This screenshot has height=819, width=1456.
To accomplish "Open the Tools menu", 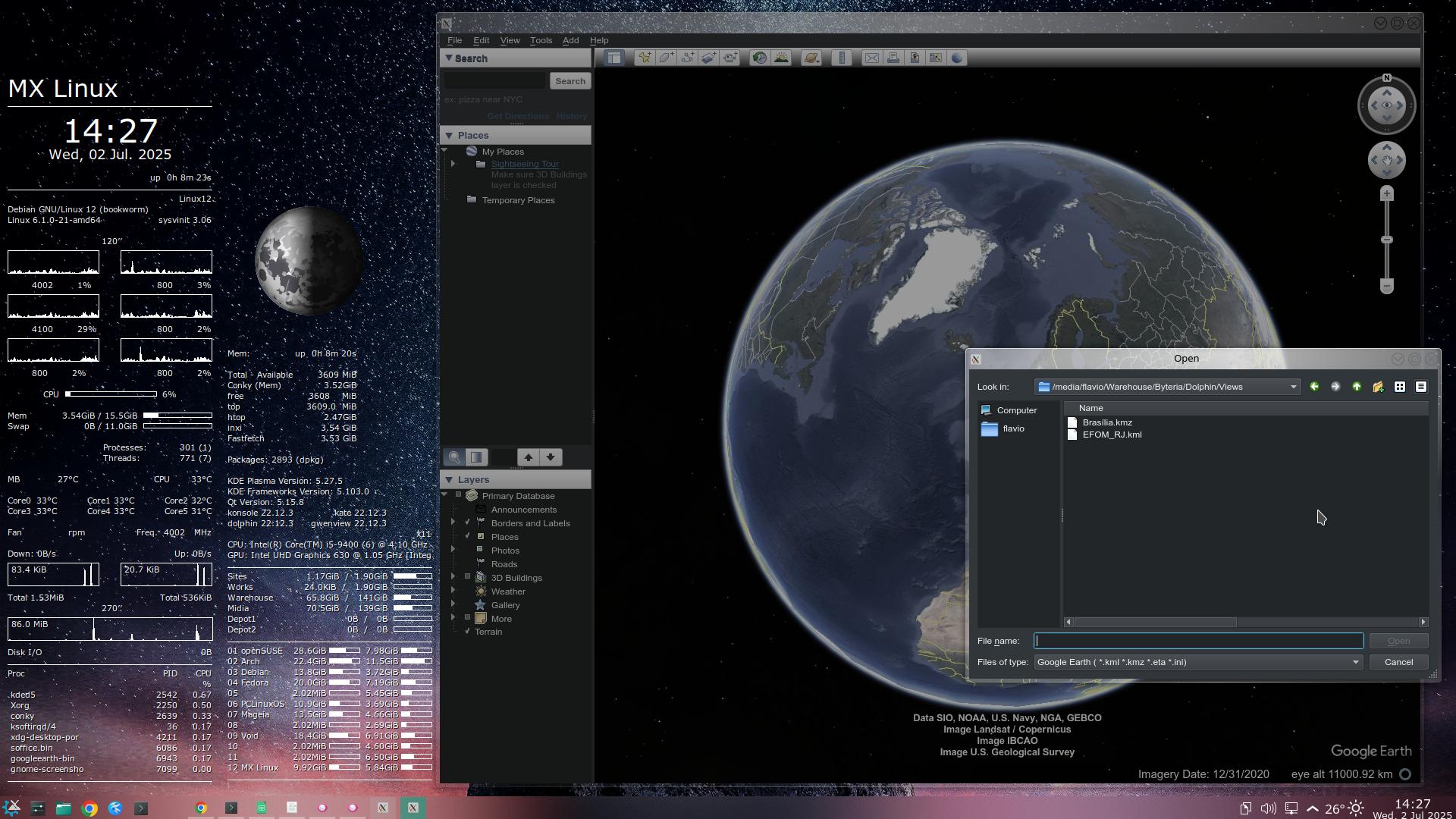I will (541, 40).
